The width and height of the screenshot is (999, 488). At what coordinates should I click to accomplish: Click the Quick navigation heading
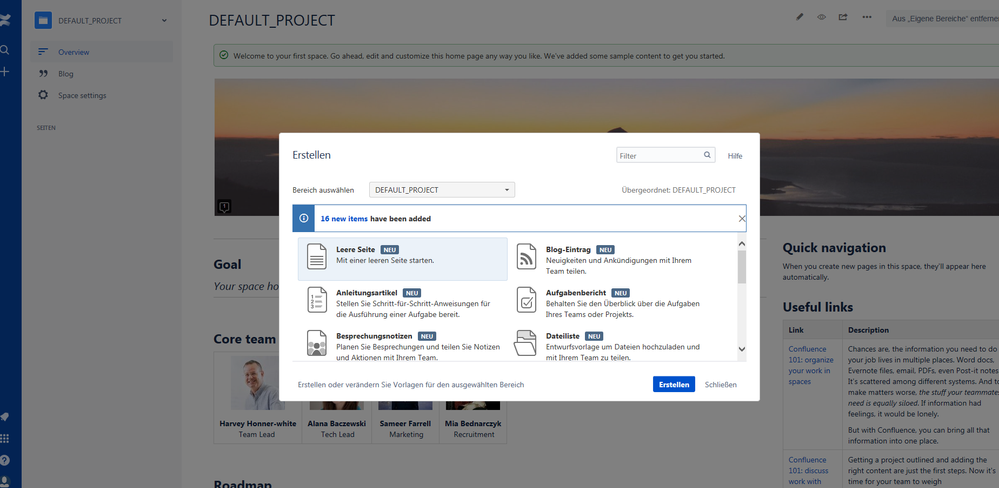pos(834,248)
